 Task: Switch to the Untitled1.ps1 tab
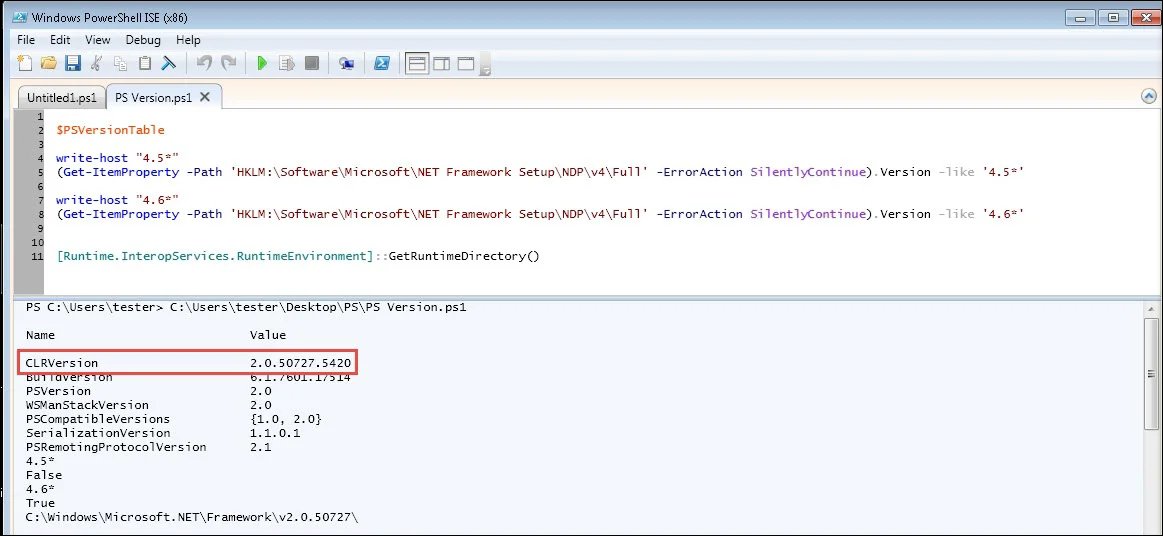click(x=62, y=98)
